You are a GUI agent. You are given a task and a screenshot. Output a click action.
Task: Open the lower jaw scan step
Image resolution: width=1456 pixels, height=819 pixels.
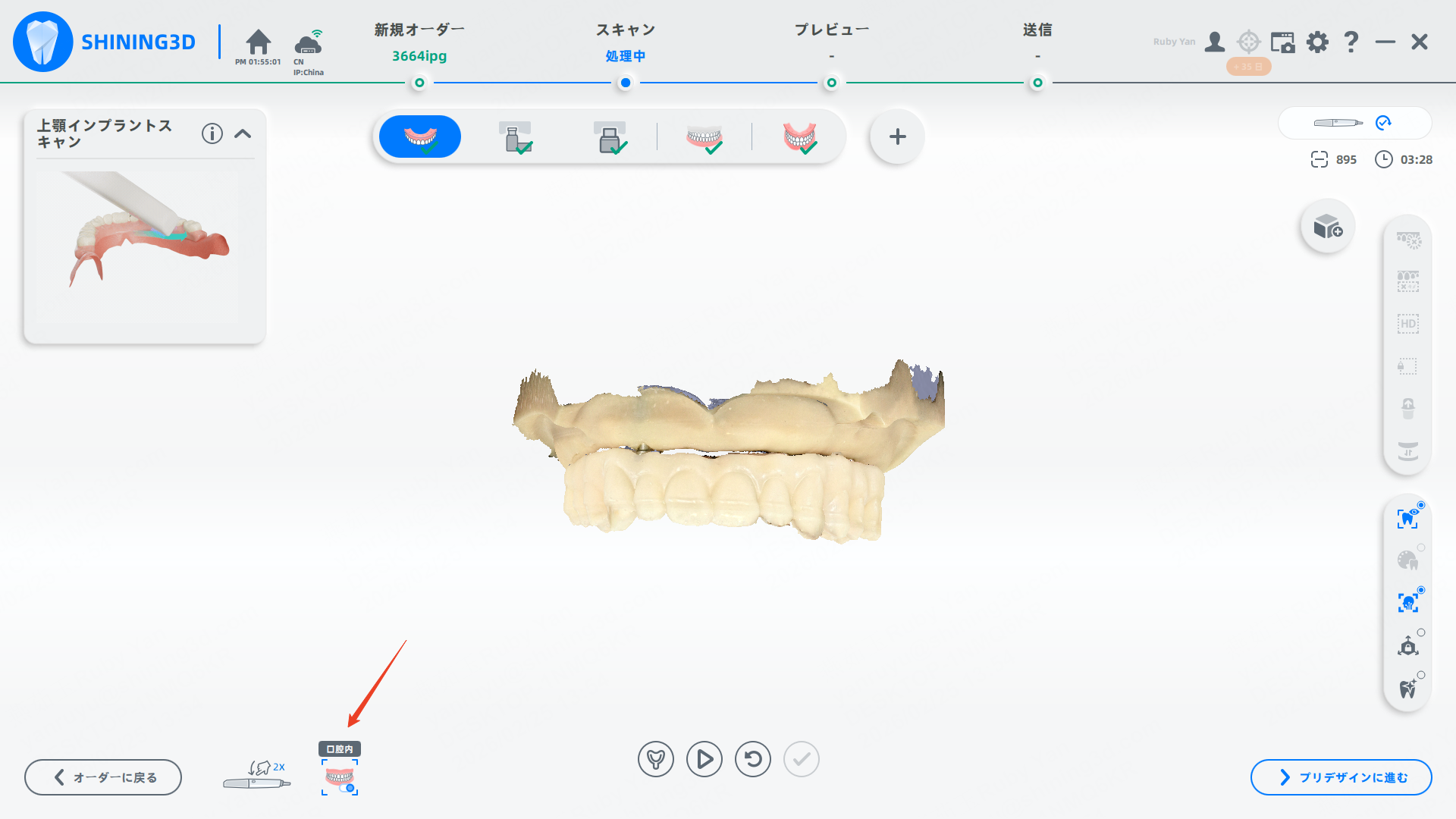point(704,137)
